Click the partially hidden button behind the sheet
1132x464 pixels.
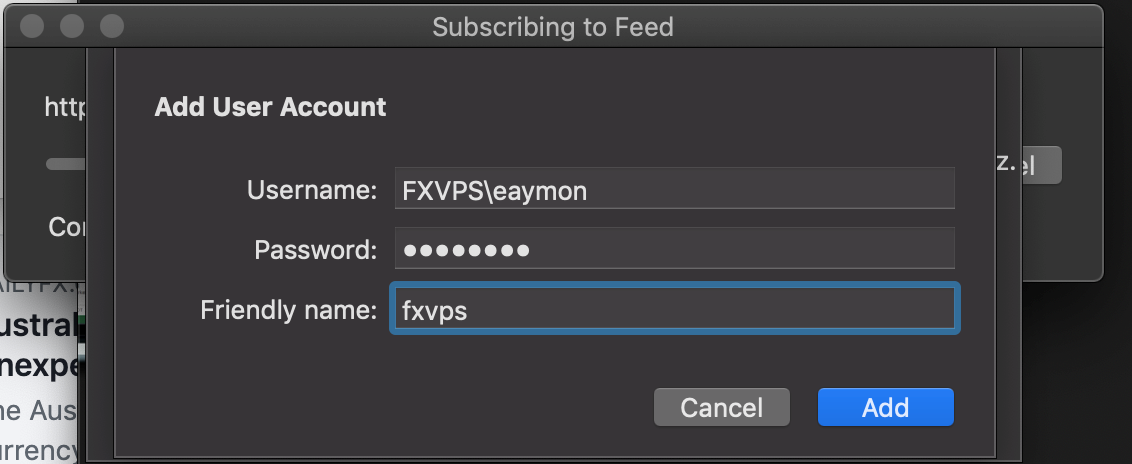coord(1028,165)
